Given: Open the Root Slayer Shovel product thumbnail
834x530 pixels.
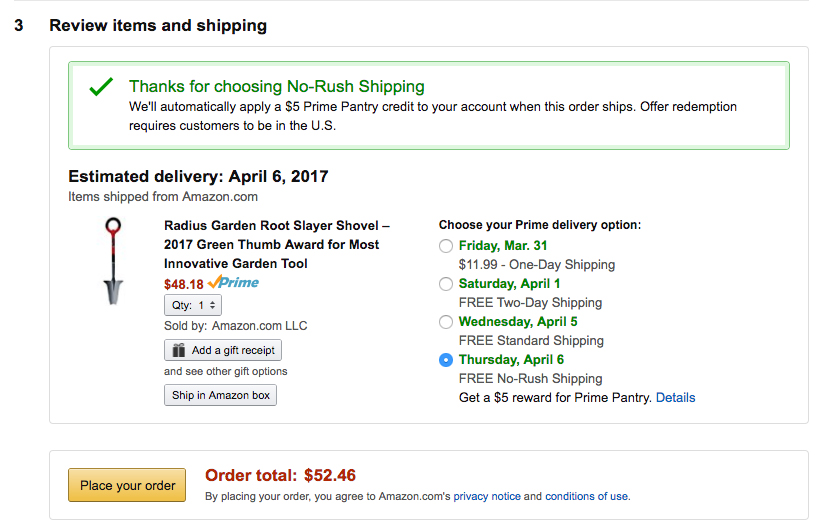Looking at the screenshot, I should point(113,261).
